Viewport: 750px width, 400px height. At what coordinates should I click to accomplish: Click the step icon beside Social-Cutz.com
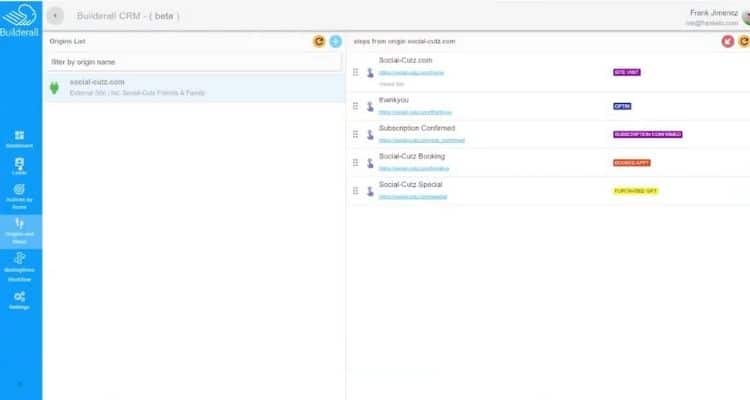370,73
